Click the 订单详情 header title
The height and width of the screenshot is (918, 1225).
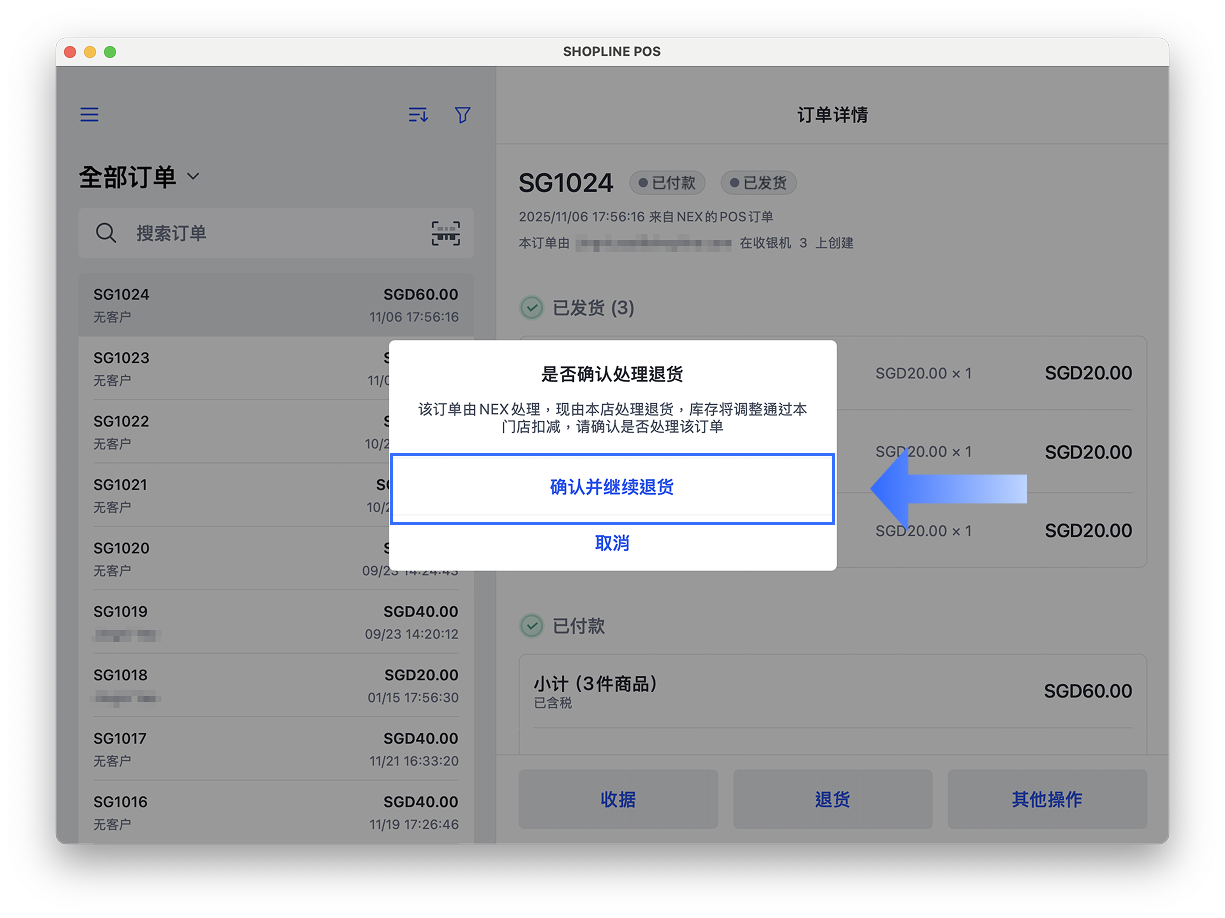832,115
